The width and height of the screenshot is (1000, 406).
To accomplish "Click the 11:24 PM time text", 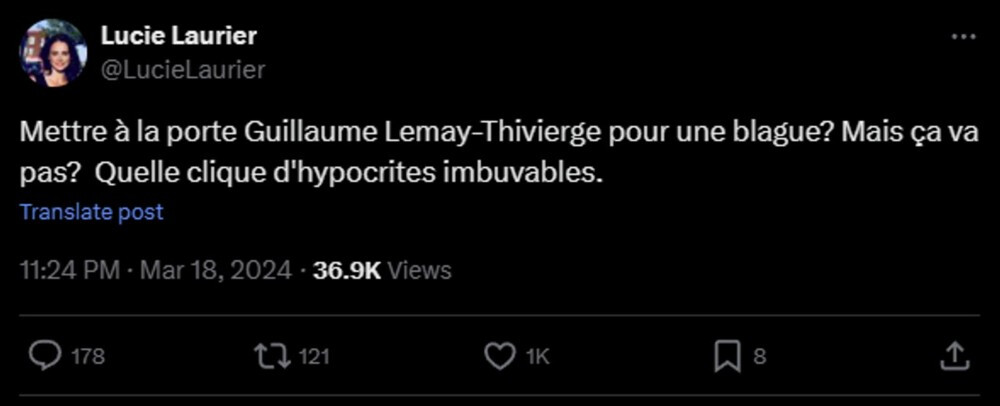I will [x=70, y=270].
